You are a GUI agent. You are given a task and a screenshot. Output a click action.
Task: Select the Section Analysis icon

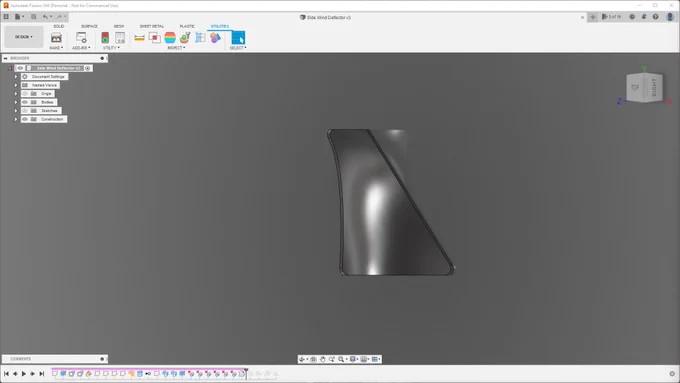coord(200,38)
